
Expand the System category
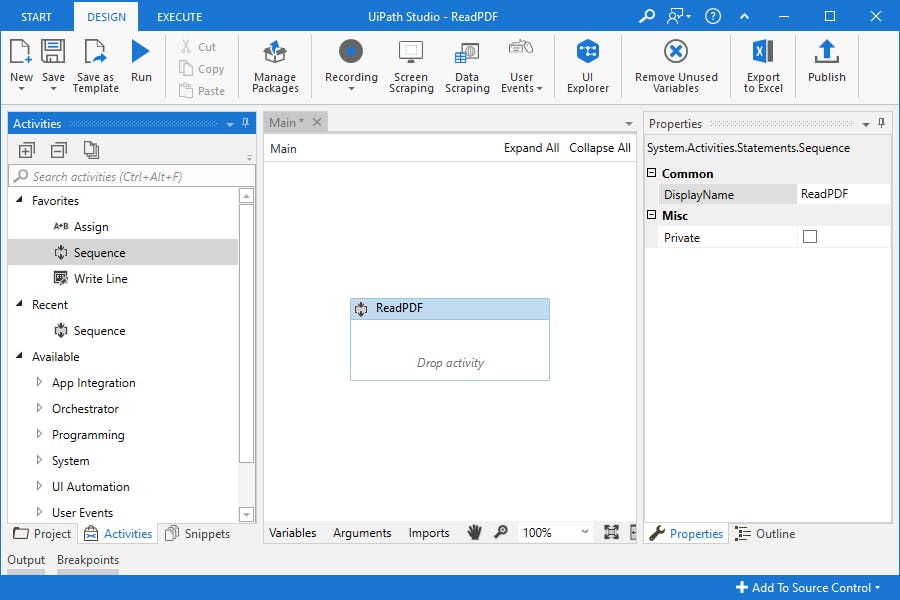coord(39,459)
